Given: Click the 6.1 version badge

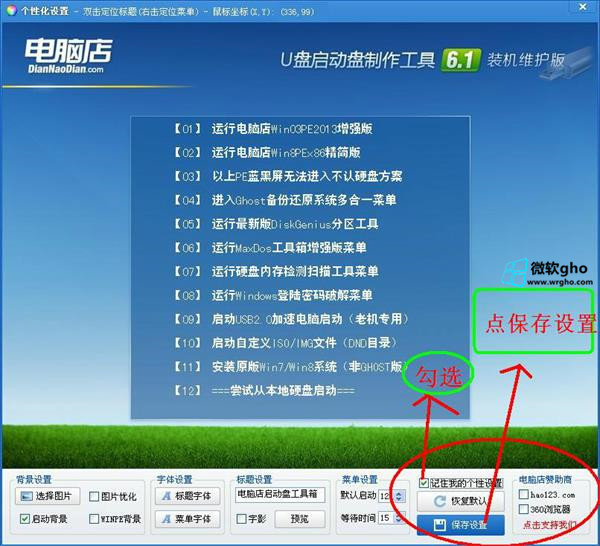Looking at the screenshot, I should (x=461, y=60).
